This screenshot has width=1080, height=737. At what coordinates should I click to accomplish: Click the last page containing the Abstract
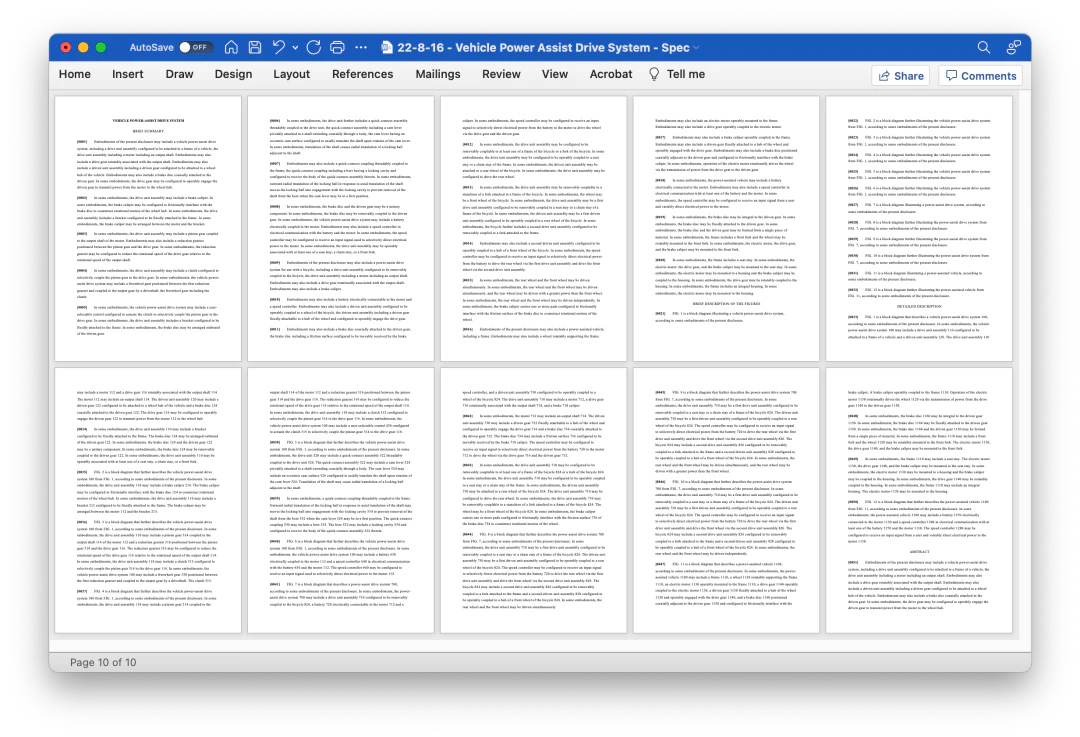(x=918, y=500)
